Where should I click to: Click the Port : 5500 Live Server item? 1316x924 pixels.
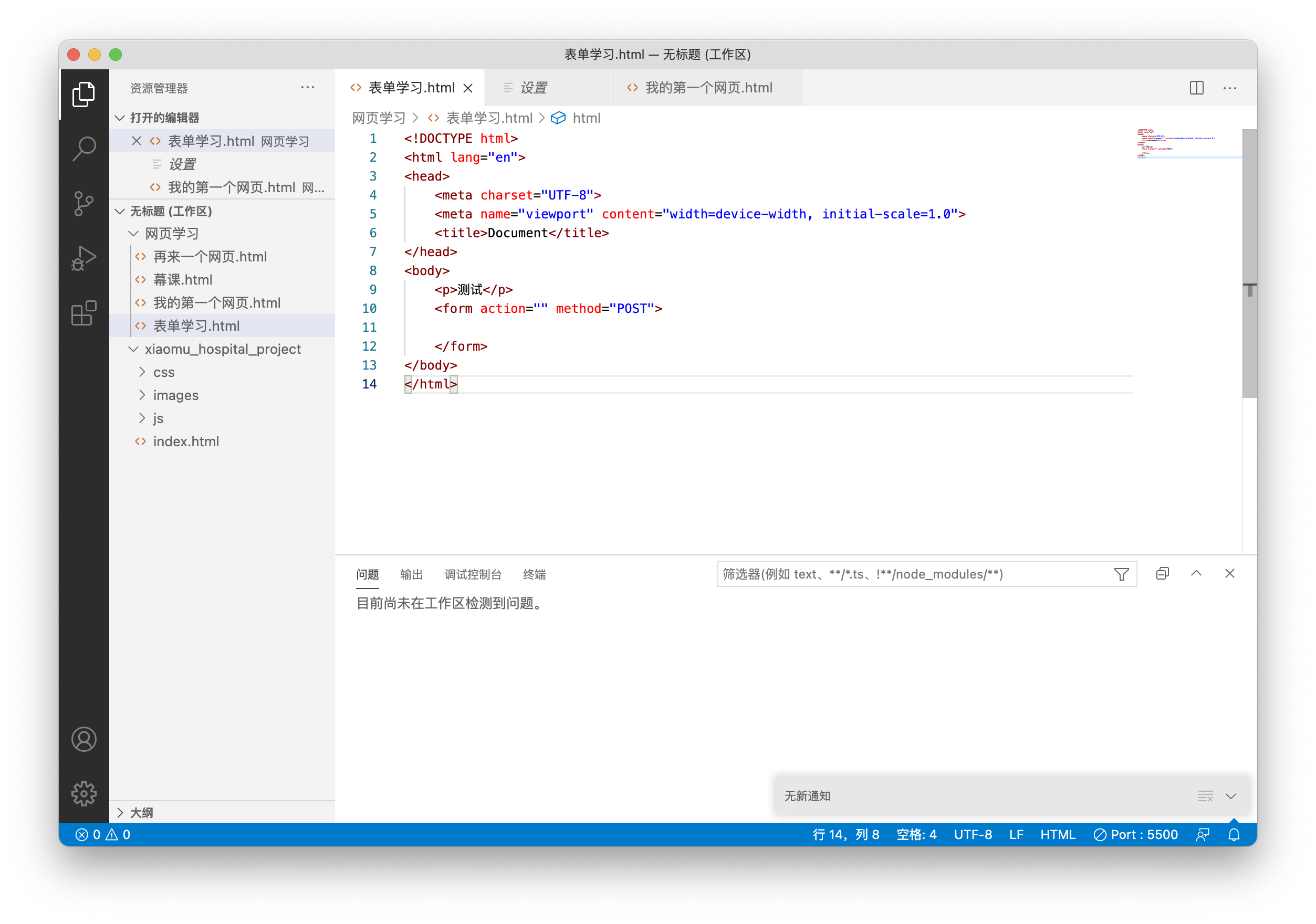click(x=1135, y=835)
